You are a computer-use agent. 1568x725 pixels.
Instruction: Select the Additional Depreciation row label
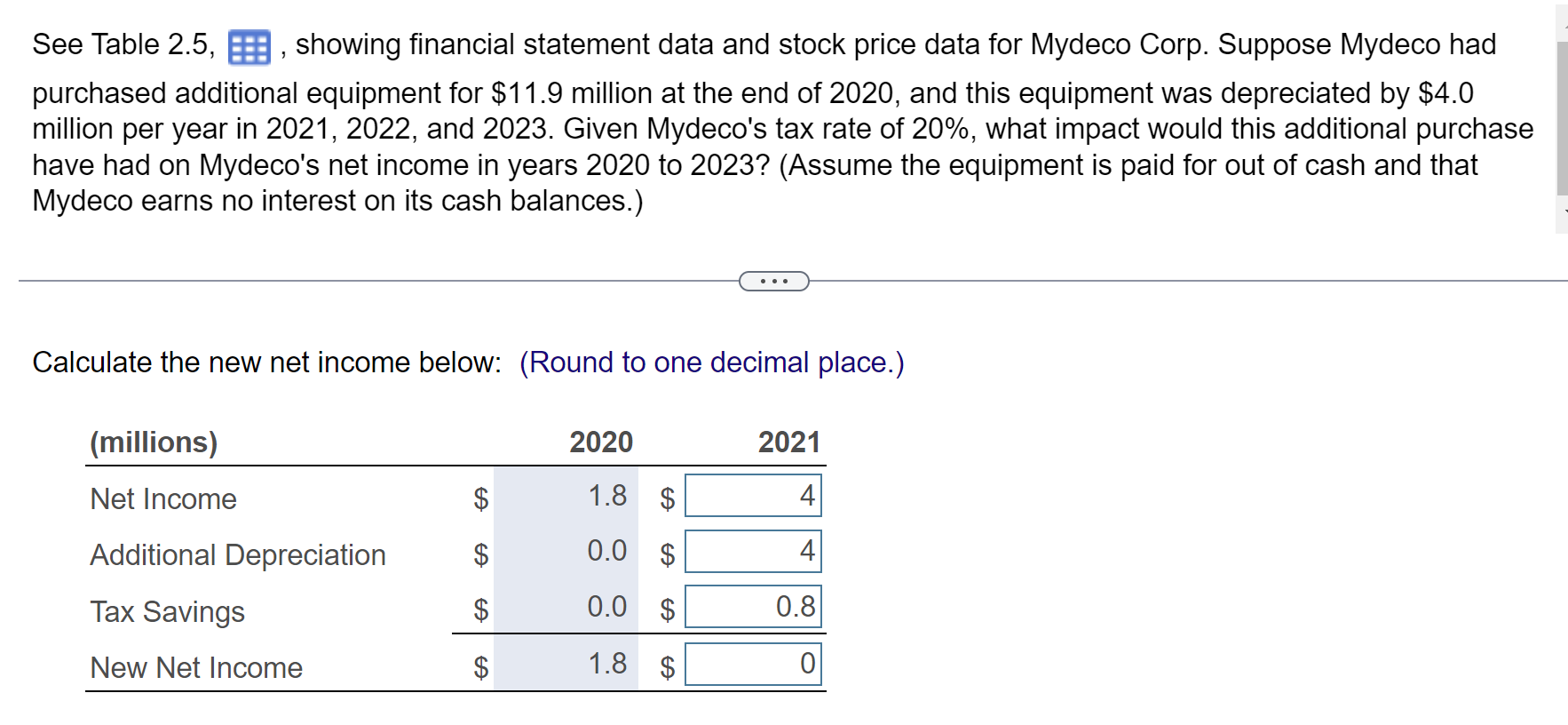[x=237, y=554]
